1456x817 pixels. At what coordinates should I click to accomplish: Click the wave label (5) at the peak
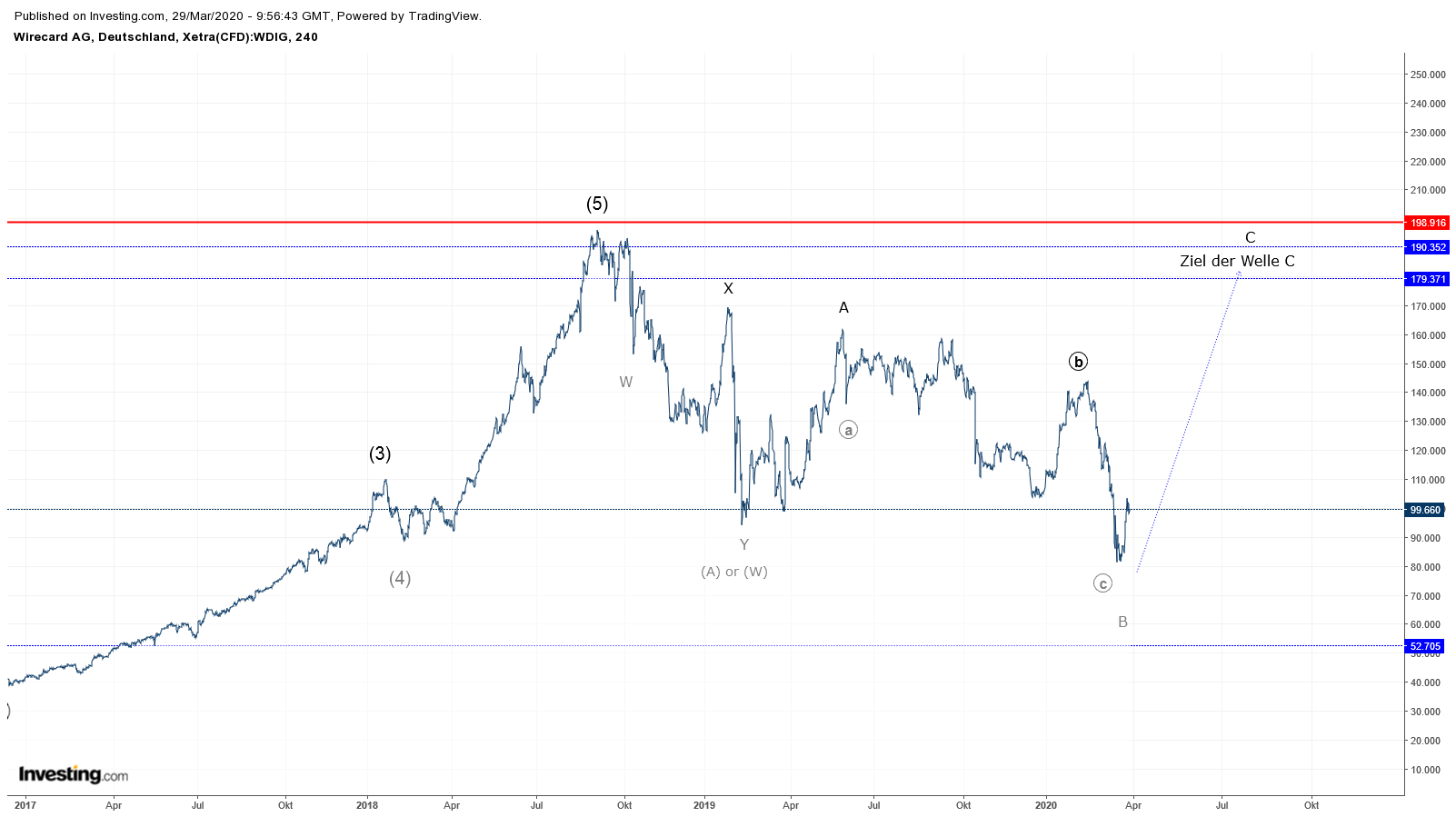pyautogui.click(x=597, y=204)
